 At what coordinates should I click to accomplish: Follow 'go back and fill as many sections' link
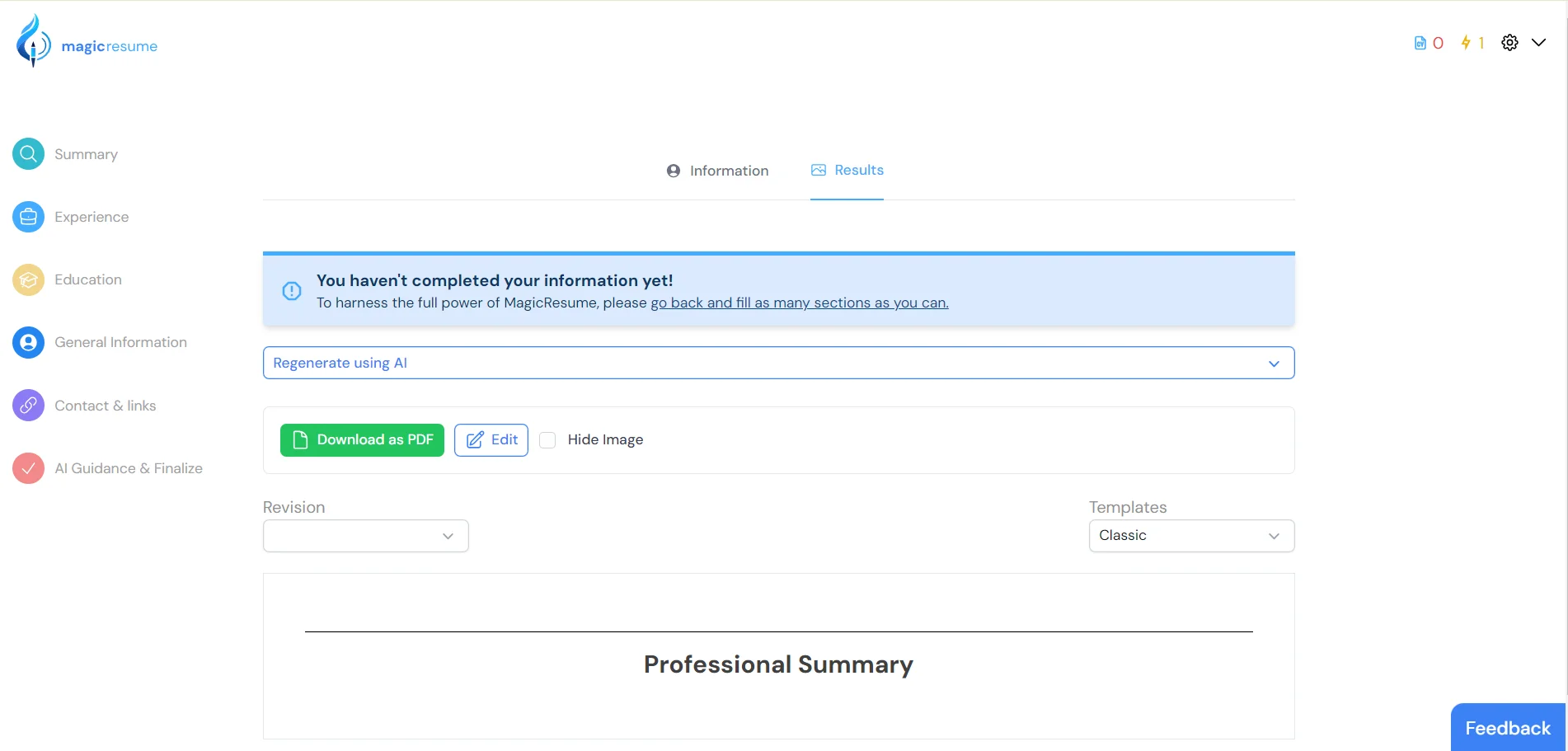(800, 303)
